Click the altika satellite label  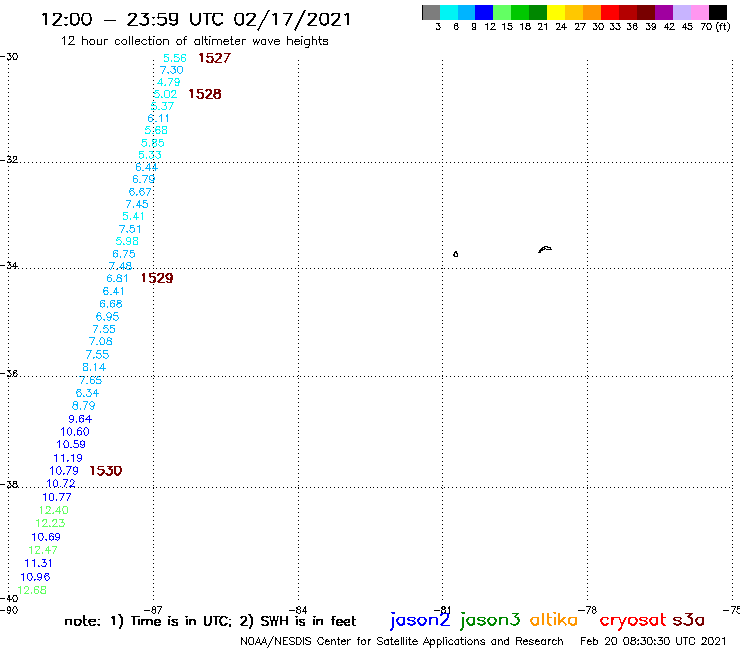553,619
